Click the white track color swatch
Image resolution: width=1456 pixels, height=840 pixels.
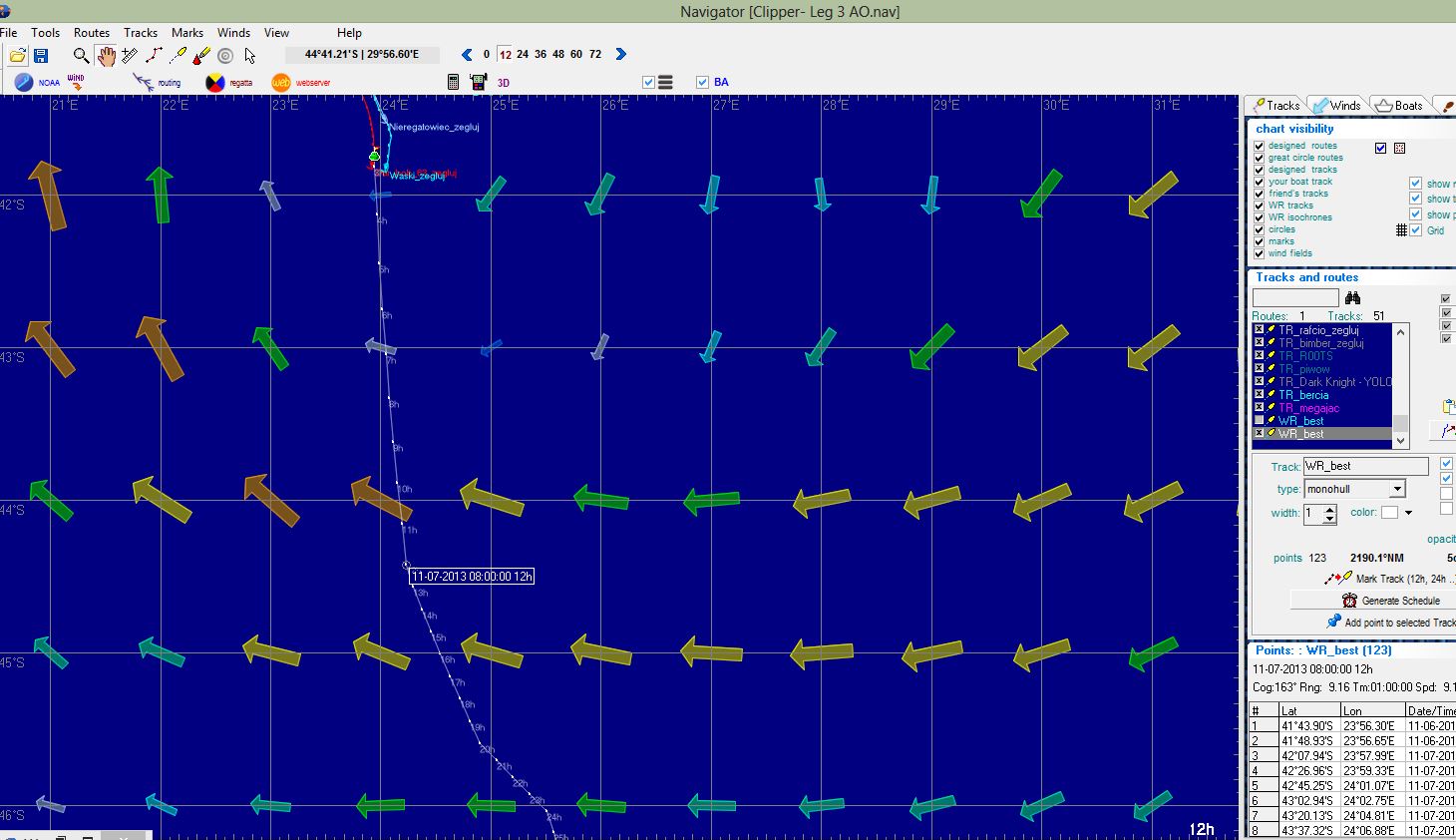1389,513
